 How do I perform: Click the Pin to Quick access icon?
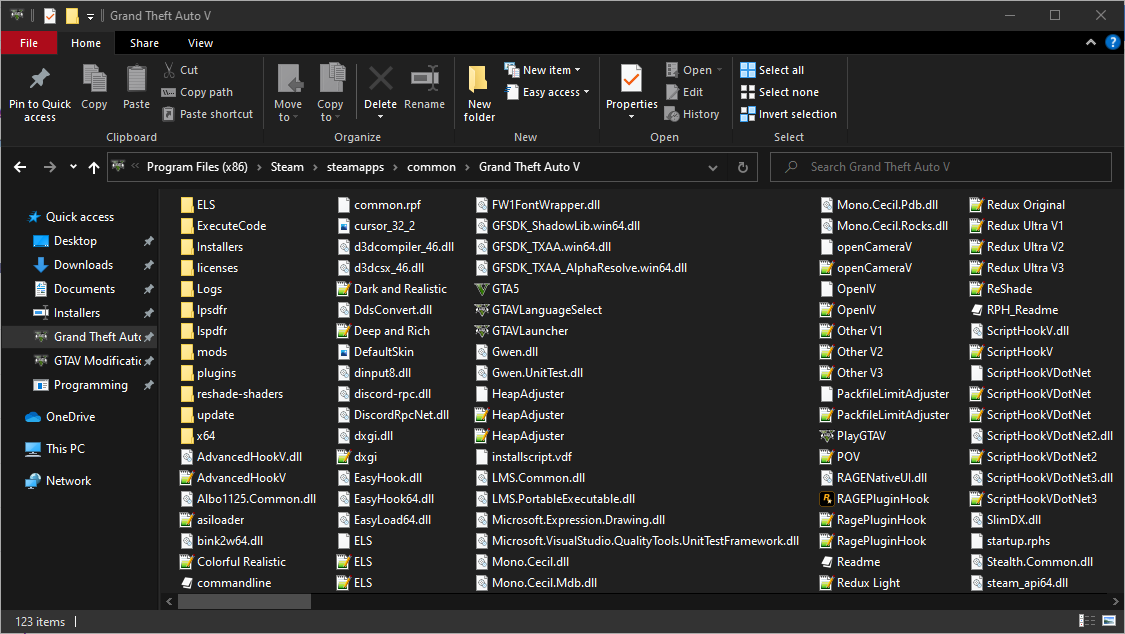(x=40, y=79)
